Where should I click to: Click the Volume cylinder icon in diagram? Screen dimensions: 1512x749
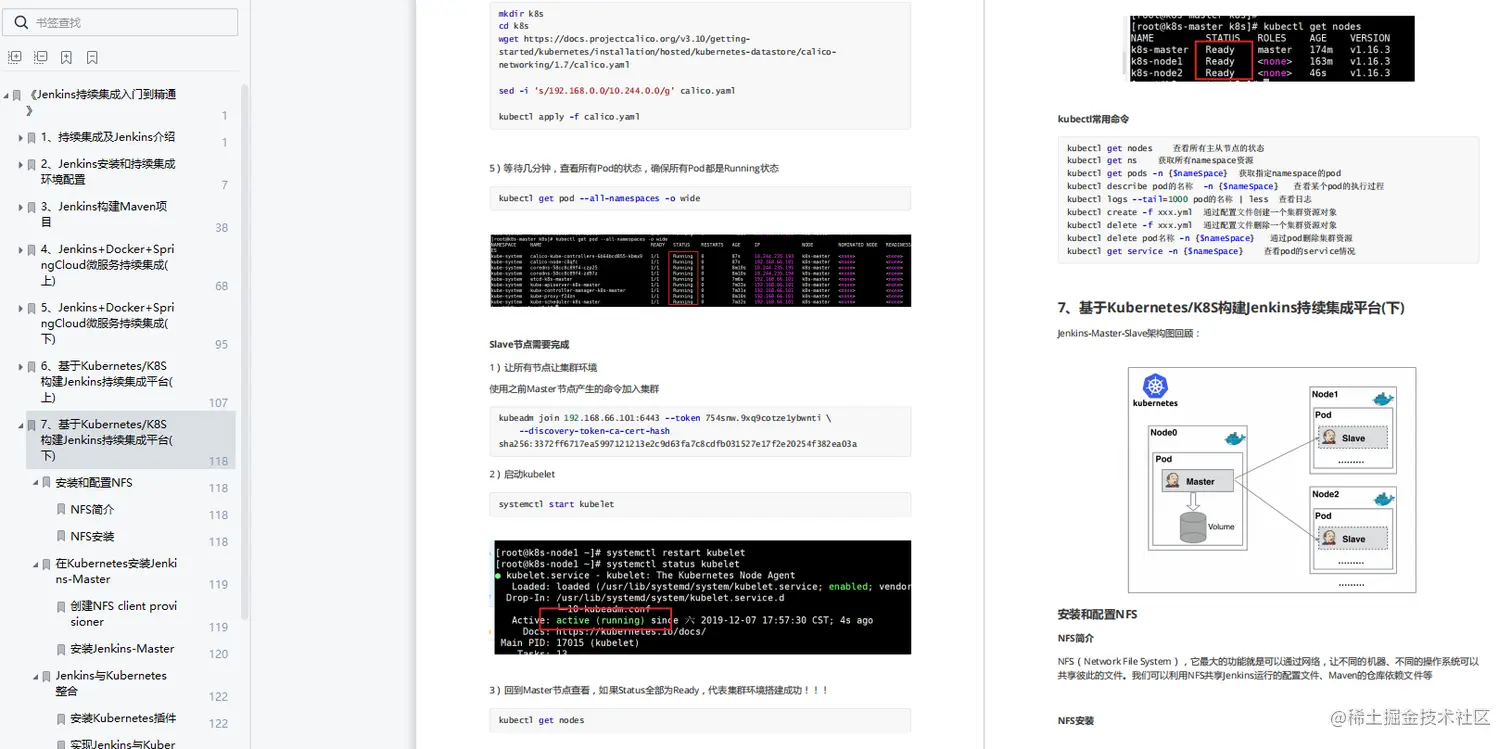1193,527
